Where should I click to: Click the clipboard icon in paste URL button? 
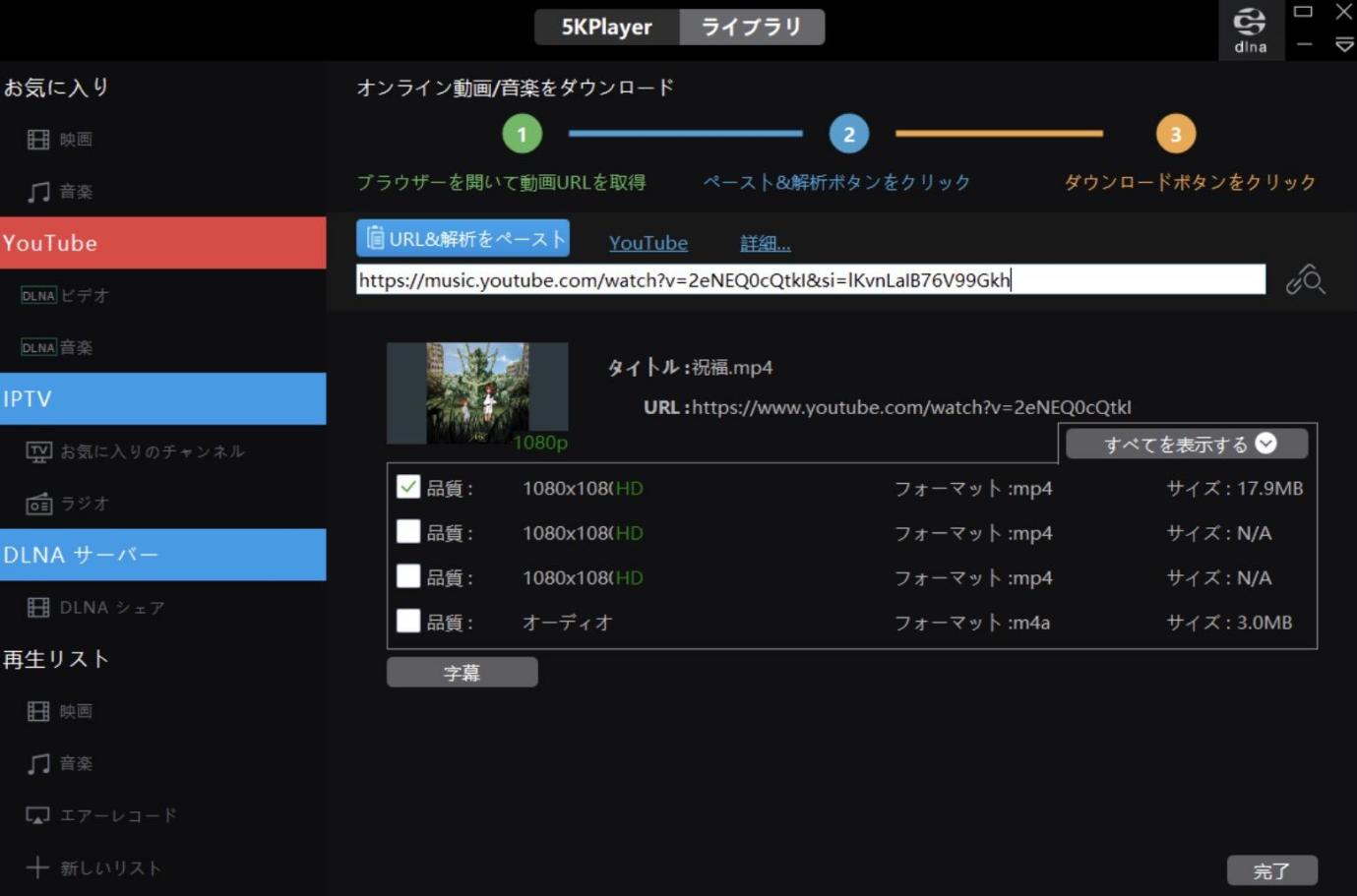click(x=375, y=238)
